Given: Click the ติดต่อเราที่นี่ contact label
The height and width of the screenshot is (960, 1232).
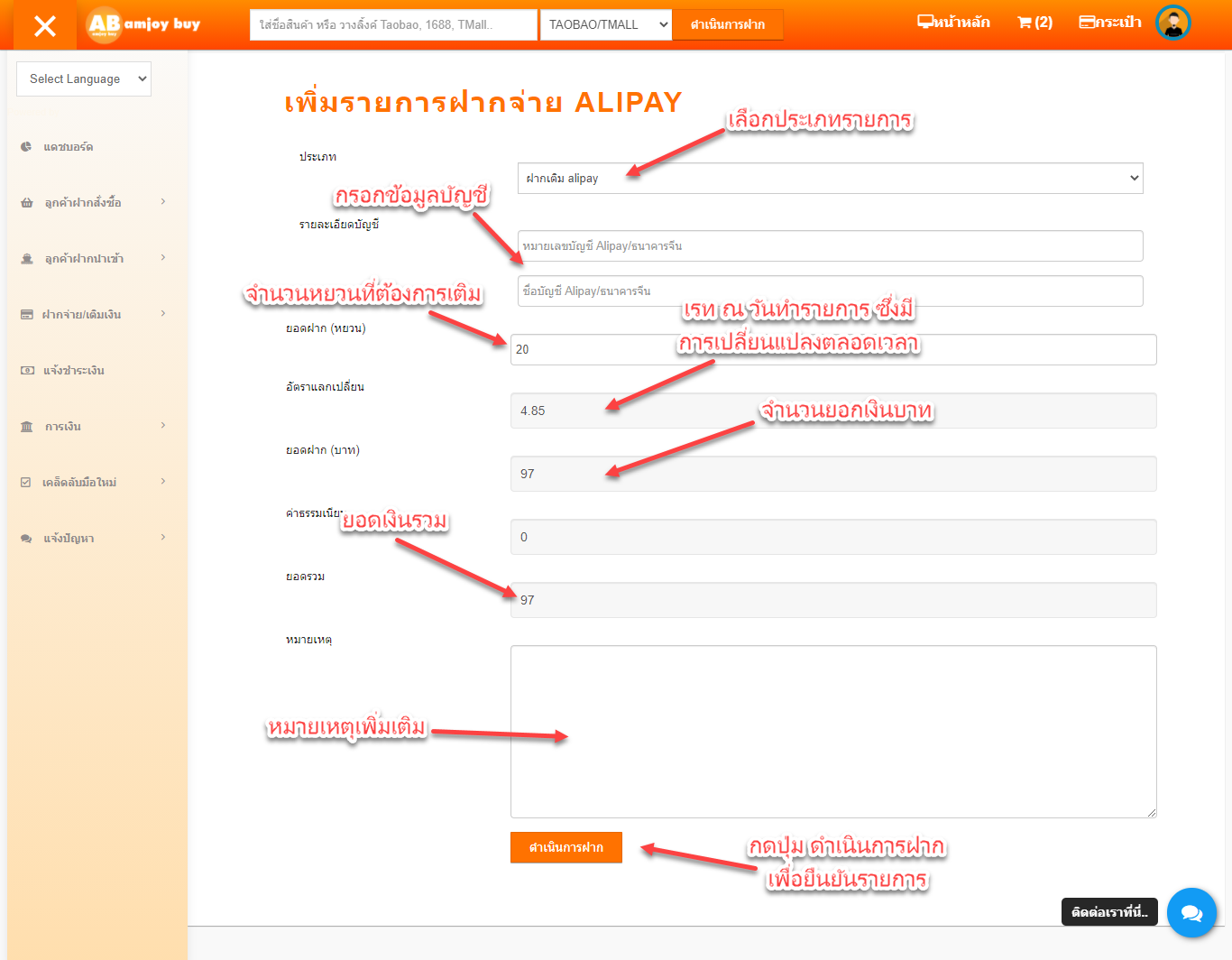Looking at the screenshot, I should pos(1109,912).
